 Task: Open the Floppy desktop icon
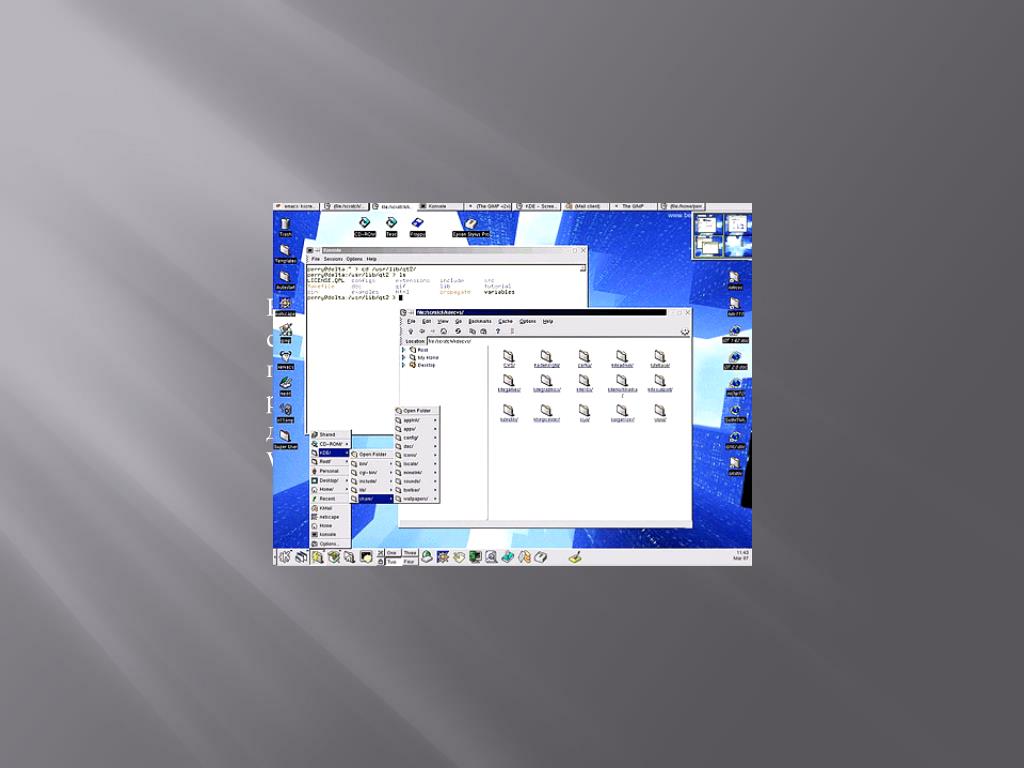(417, 227)
